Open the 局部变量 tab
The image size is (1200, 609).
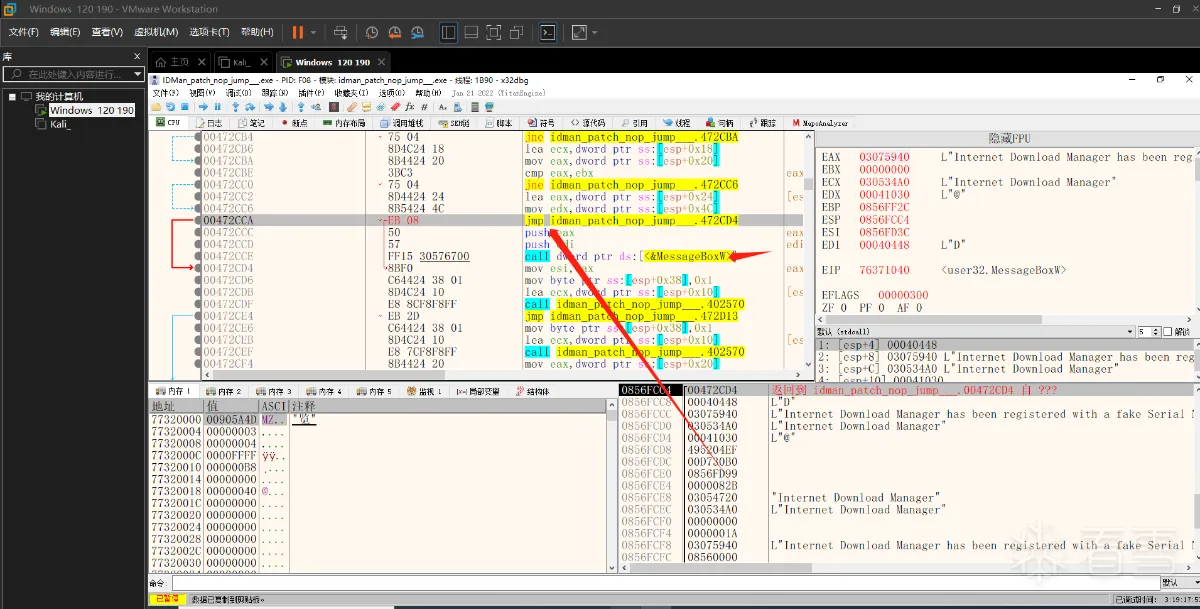478,391
